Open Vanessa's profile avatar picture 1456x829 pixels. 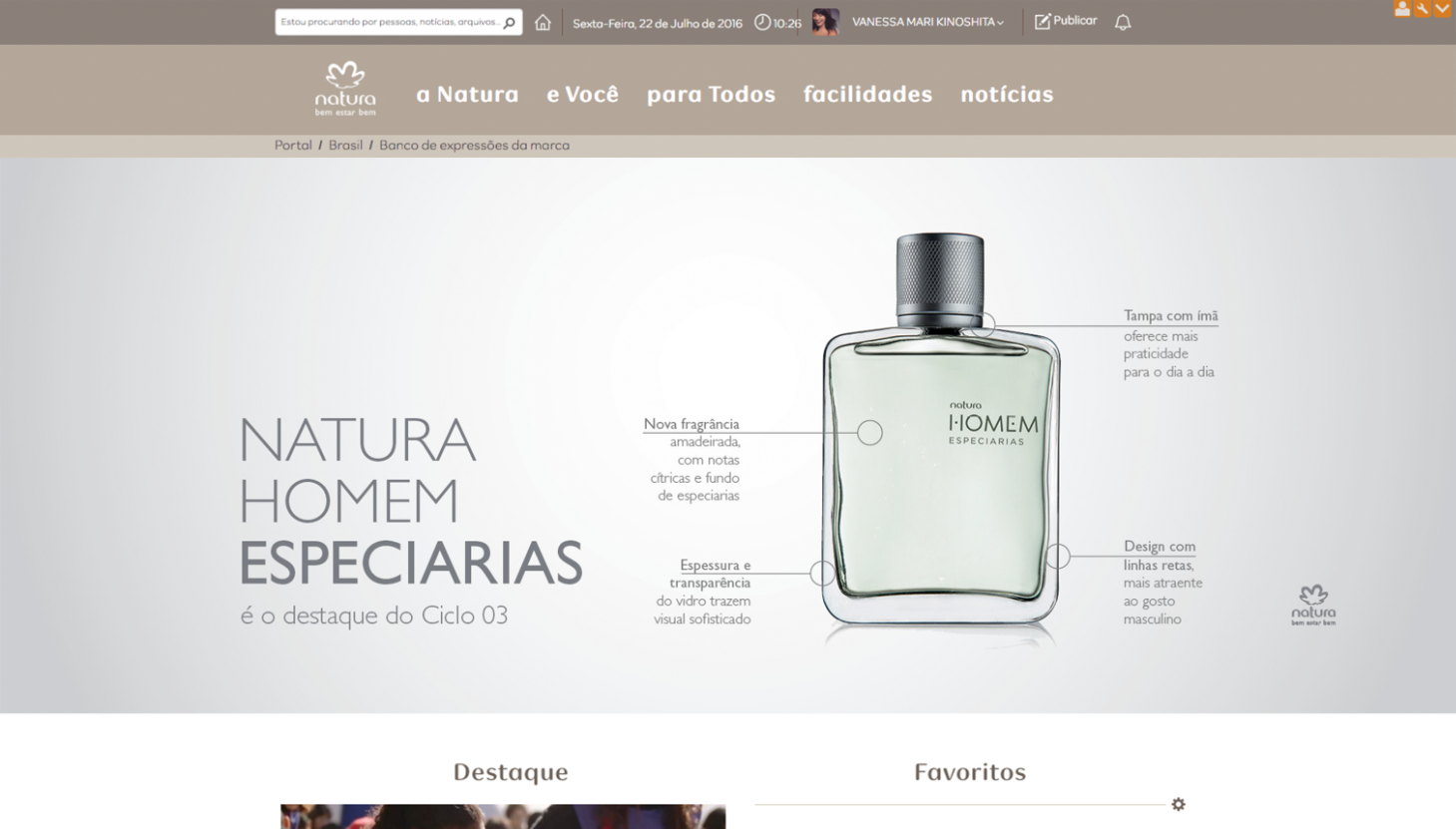(825, 22)
